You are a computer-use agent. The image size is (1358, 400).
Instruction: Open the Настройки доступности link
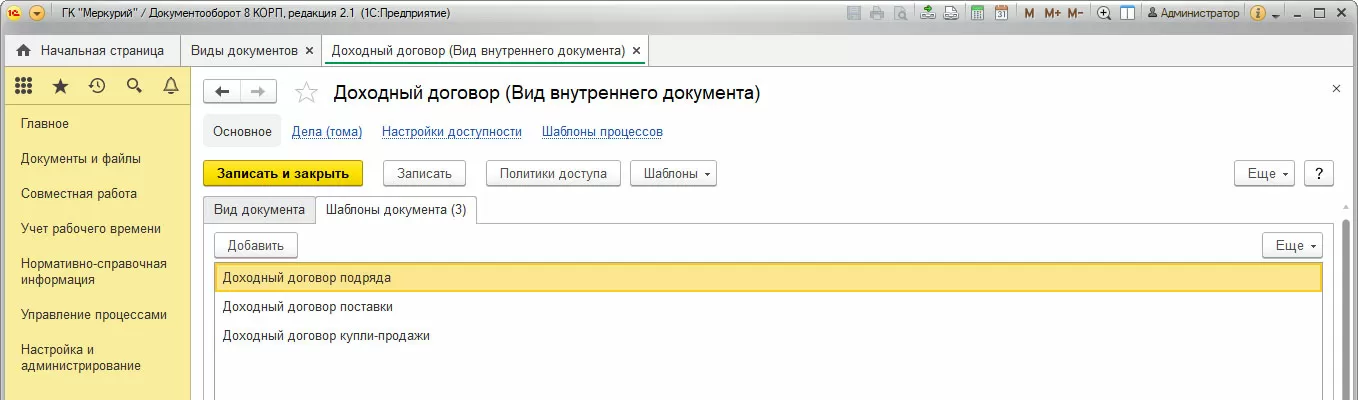click(452, 131)
